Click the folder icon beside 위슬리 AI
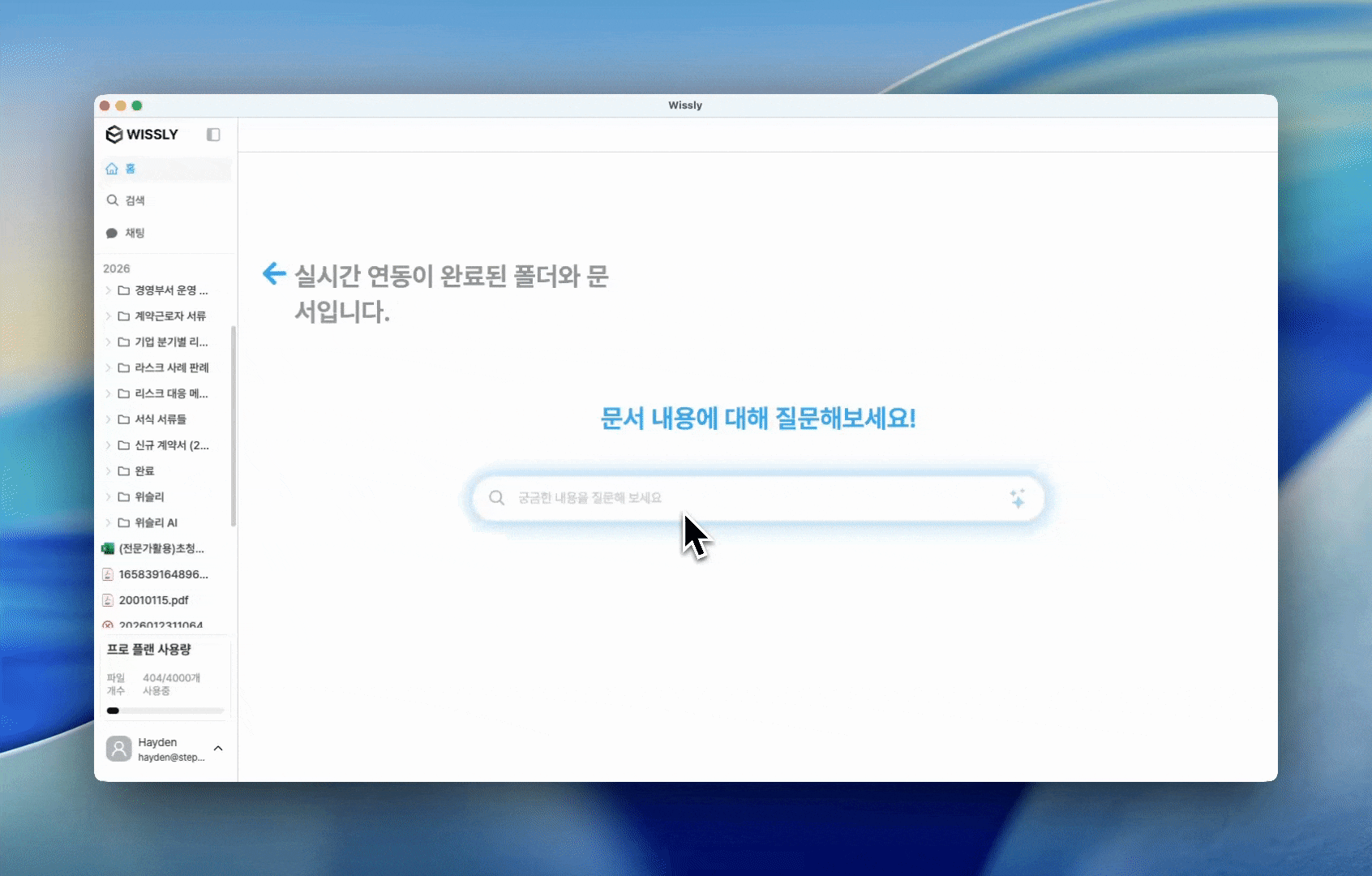The width and height of the screenshot is (1372, 876). (x=124, y=523)
